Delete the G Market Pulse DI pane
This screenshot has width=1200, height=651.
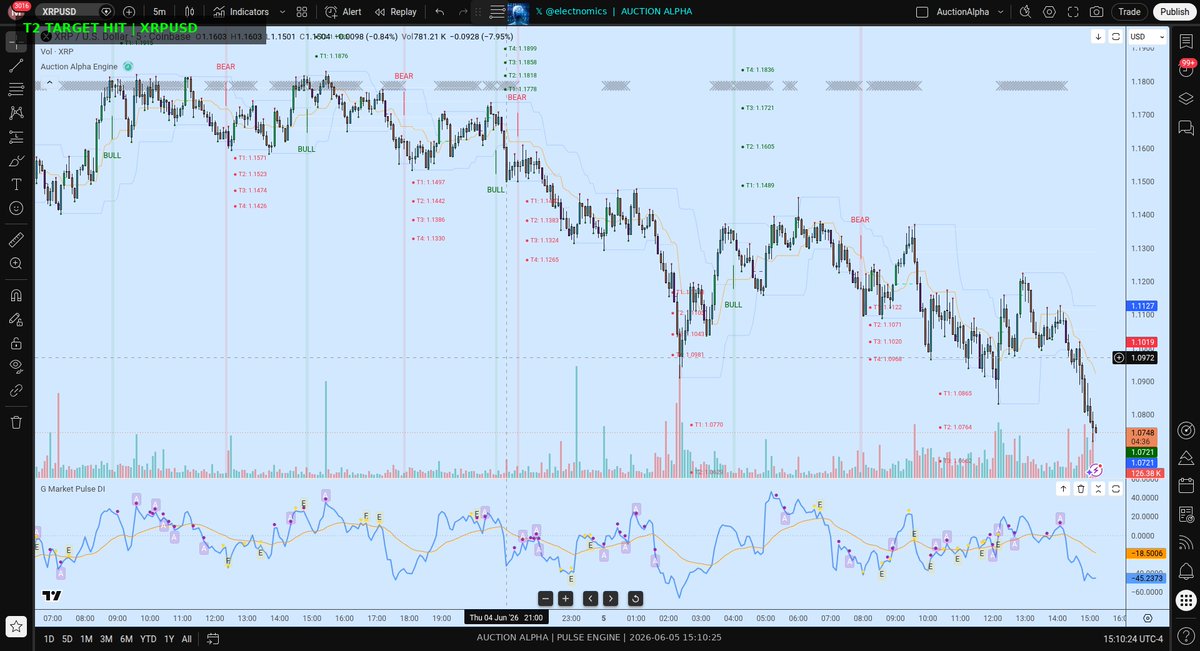pos(1081,489)
